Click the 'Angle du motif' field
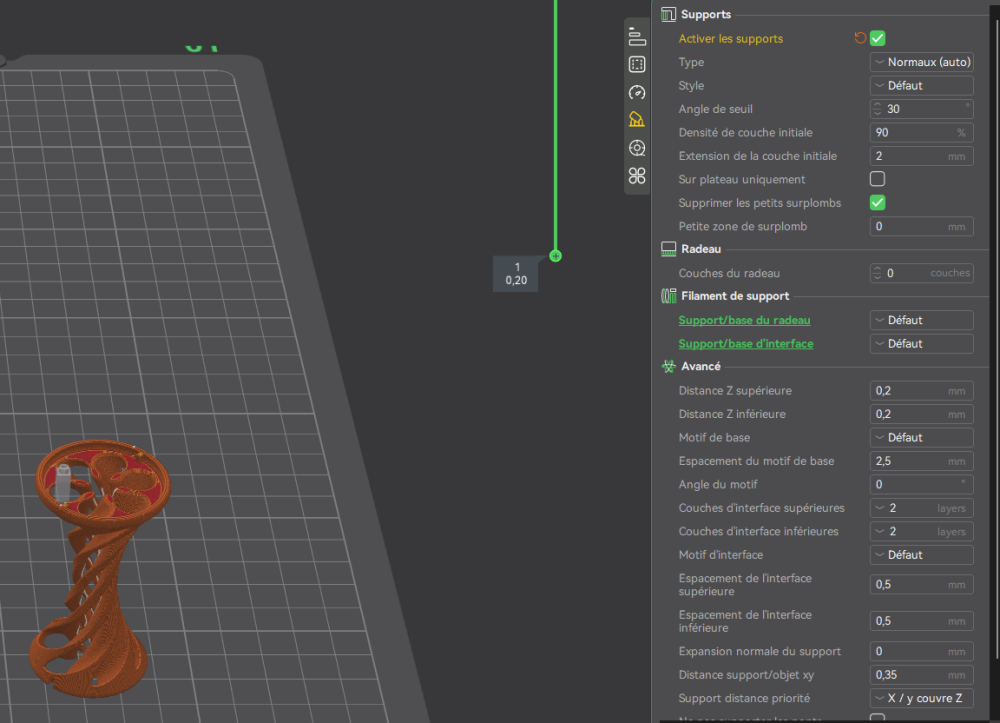The height and width of the screenshot is (723, 1000). 922,485
